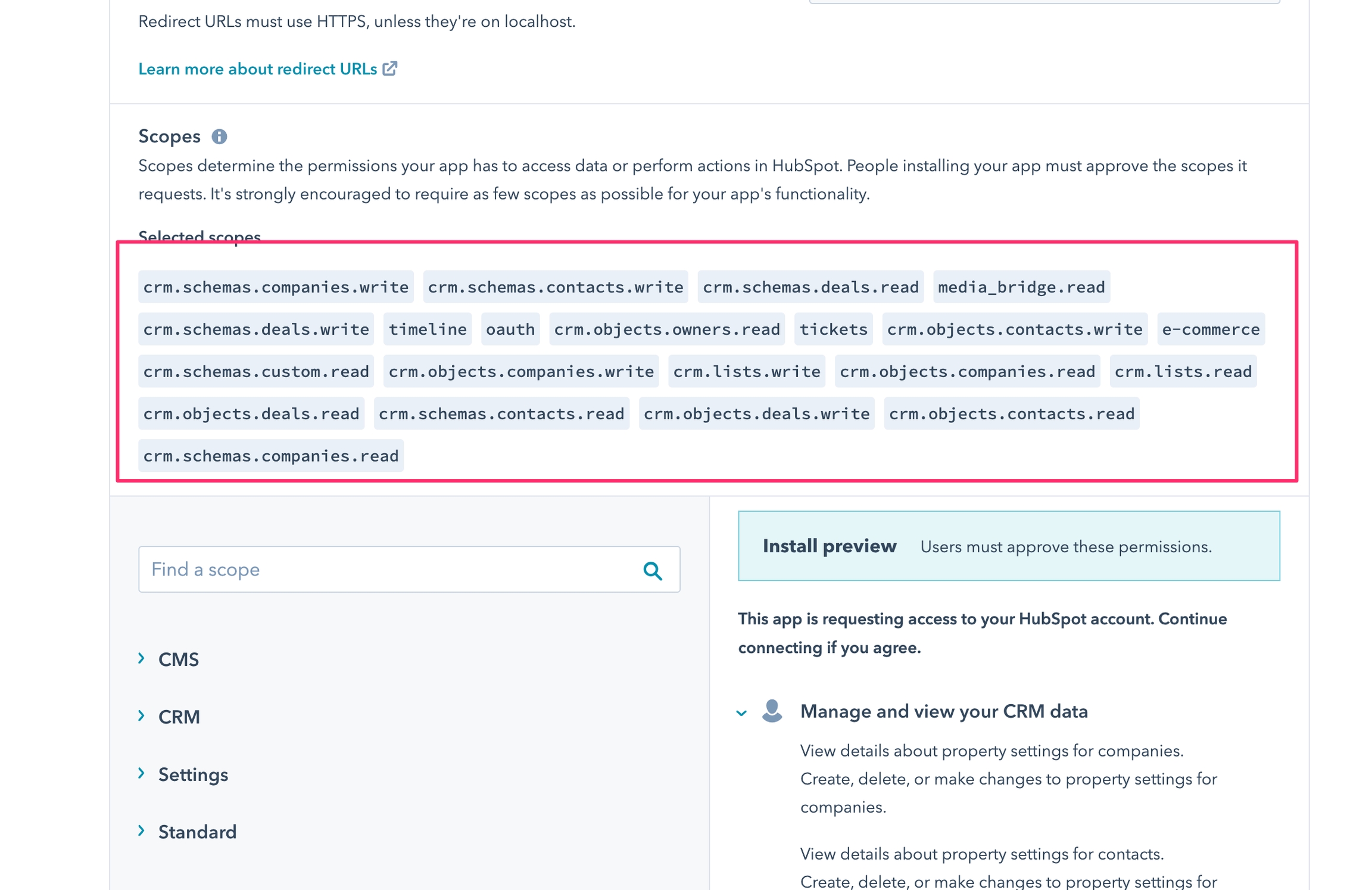Open Learn more about redirect URLs
This screenshot has width=1372, height=890.
(x=257, y=69)
